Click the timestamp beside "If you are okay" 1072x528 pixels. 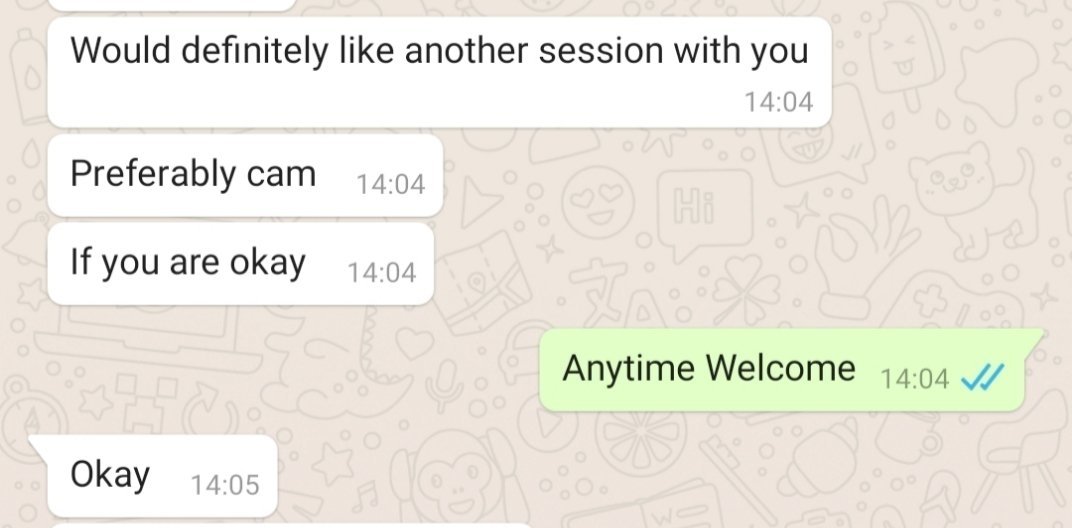coord(381,273)
